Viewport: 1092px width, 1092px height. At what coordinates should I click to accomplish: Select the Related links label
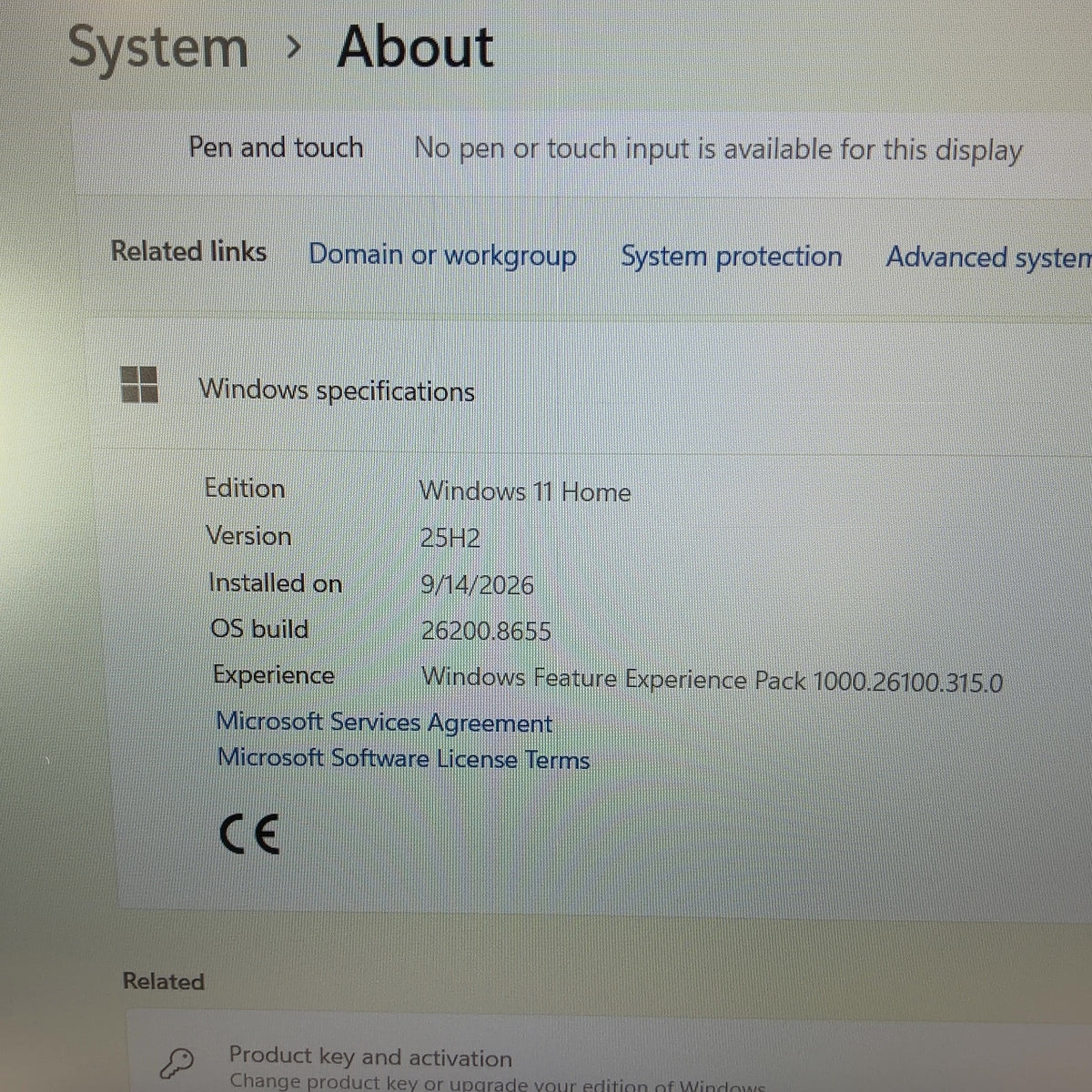coord(188,251)
